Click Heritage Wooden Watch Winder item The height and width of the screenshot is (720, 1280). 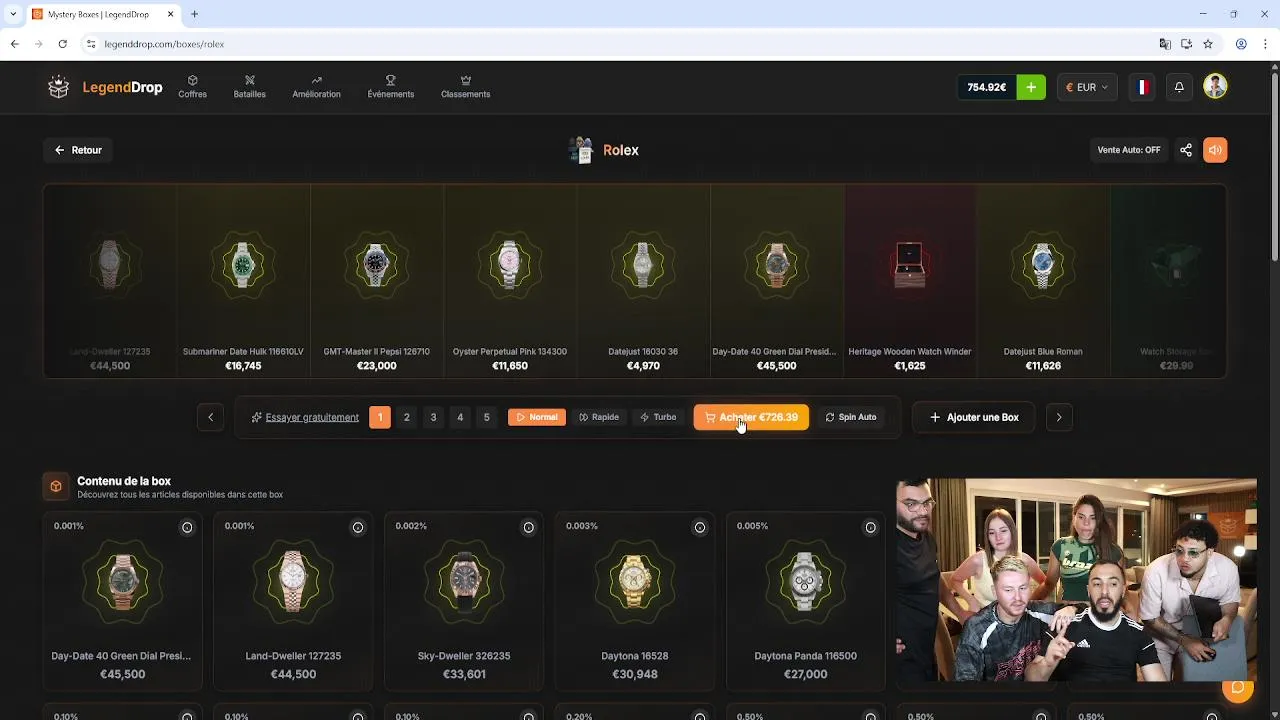(909, 281)
